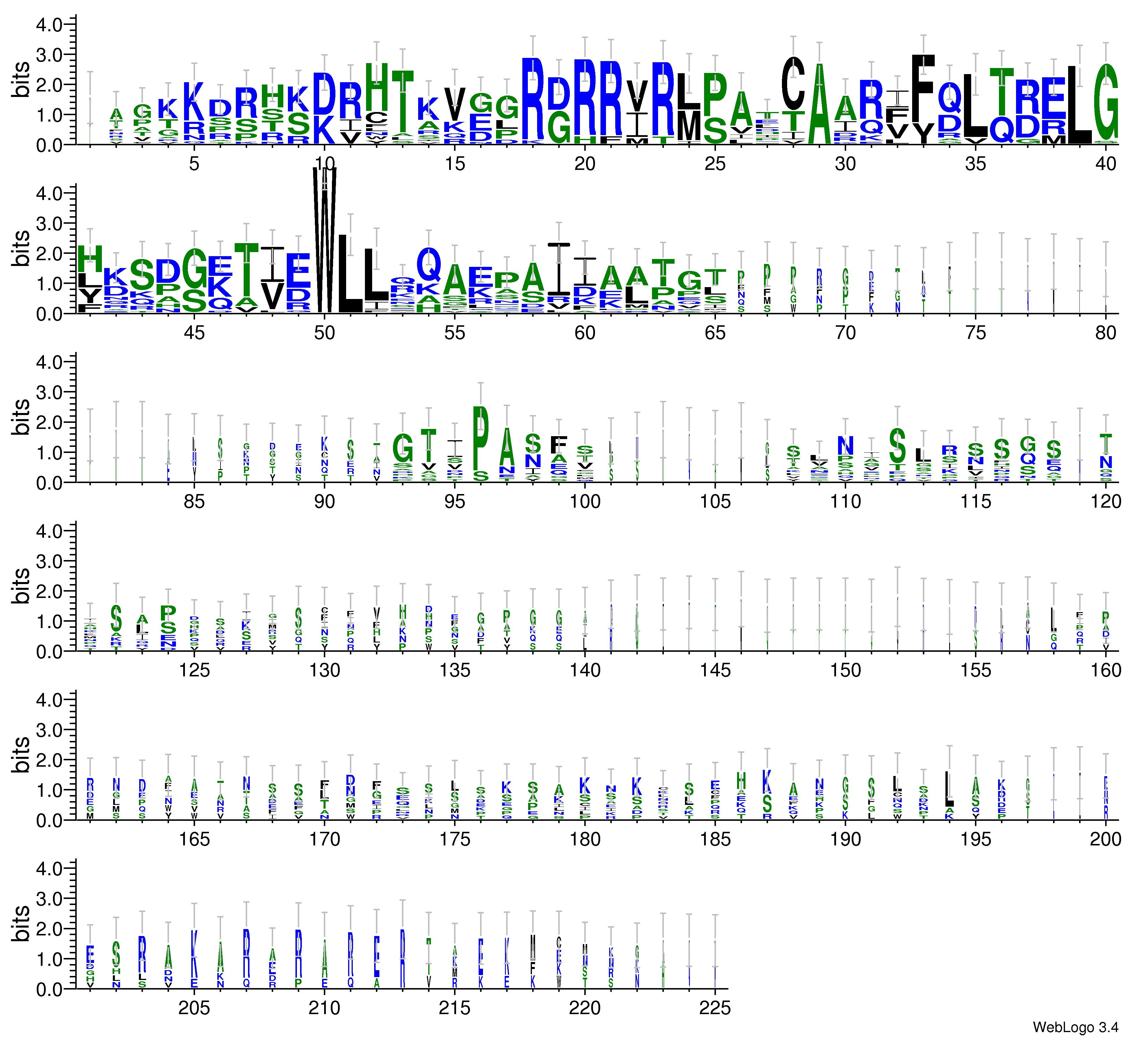Viewport: 1148px width, 1037px height.
Task: Click the x-axis number 225
Action: tap(715, 1008)
